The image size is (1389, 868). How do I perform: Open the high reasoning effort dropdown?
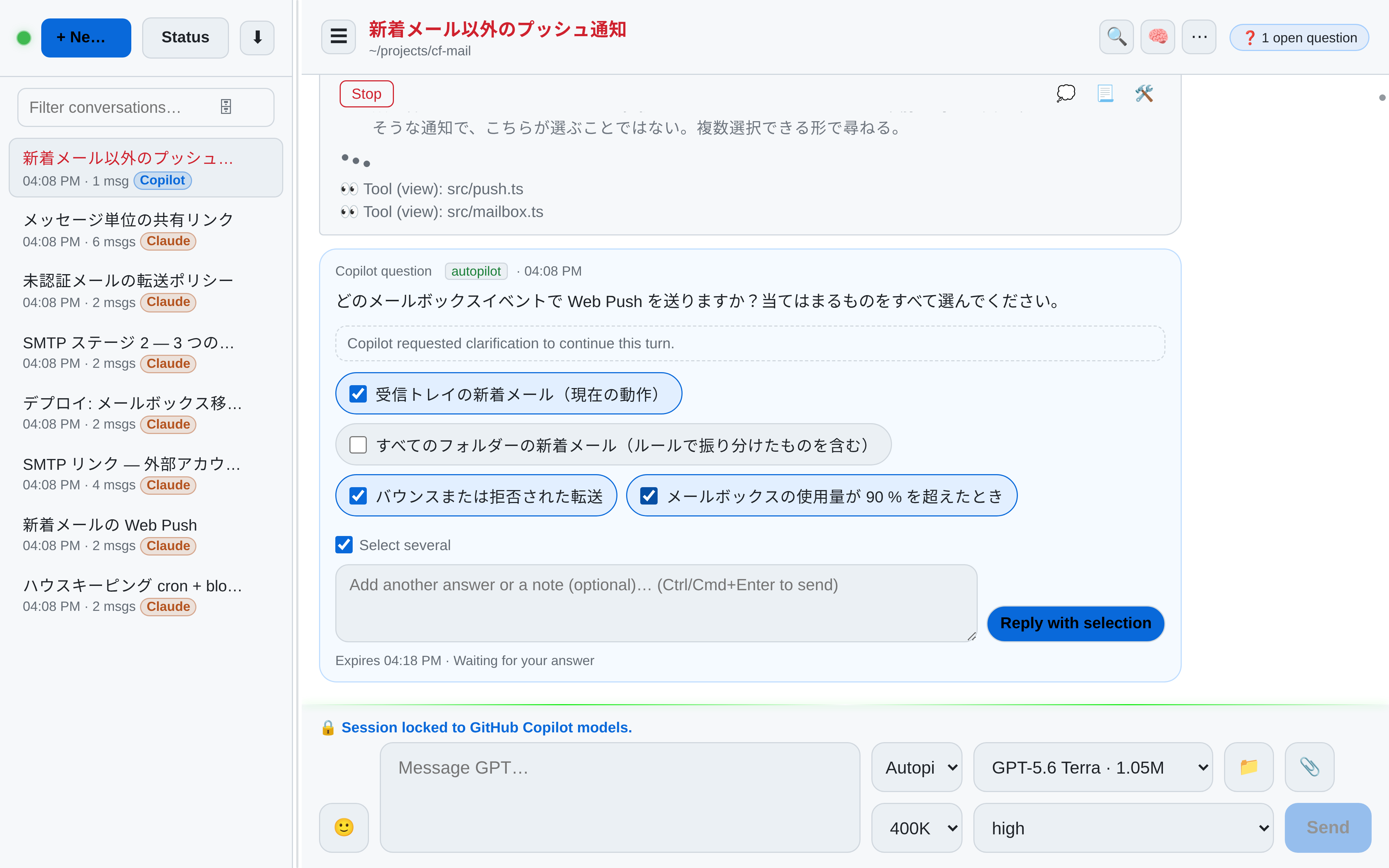(1123, 828)
